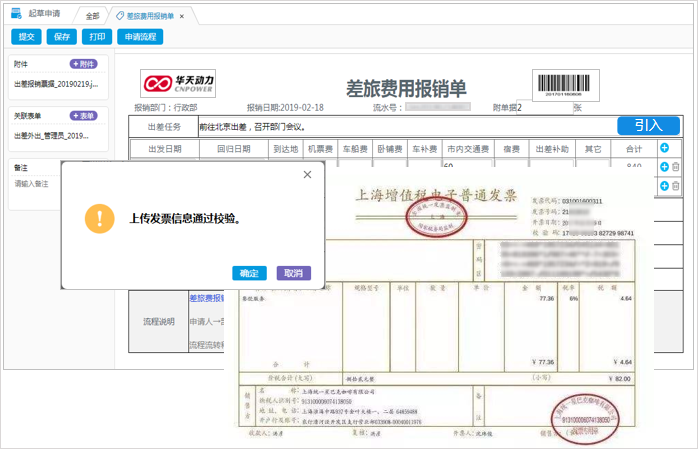Viewport: 698px width, 449px height.
Task: Click the barcode image on the form
Action: [x=565, y=85]
